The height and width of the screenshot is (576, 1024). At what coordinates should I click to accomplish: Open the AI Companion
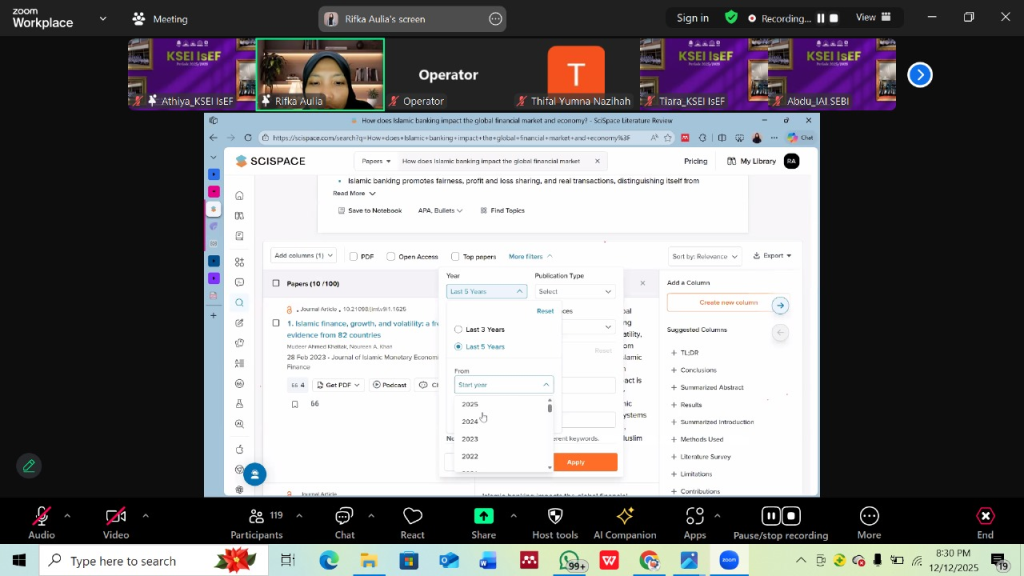(x=624, y=517)
